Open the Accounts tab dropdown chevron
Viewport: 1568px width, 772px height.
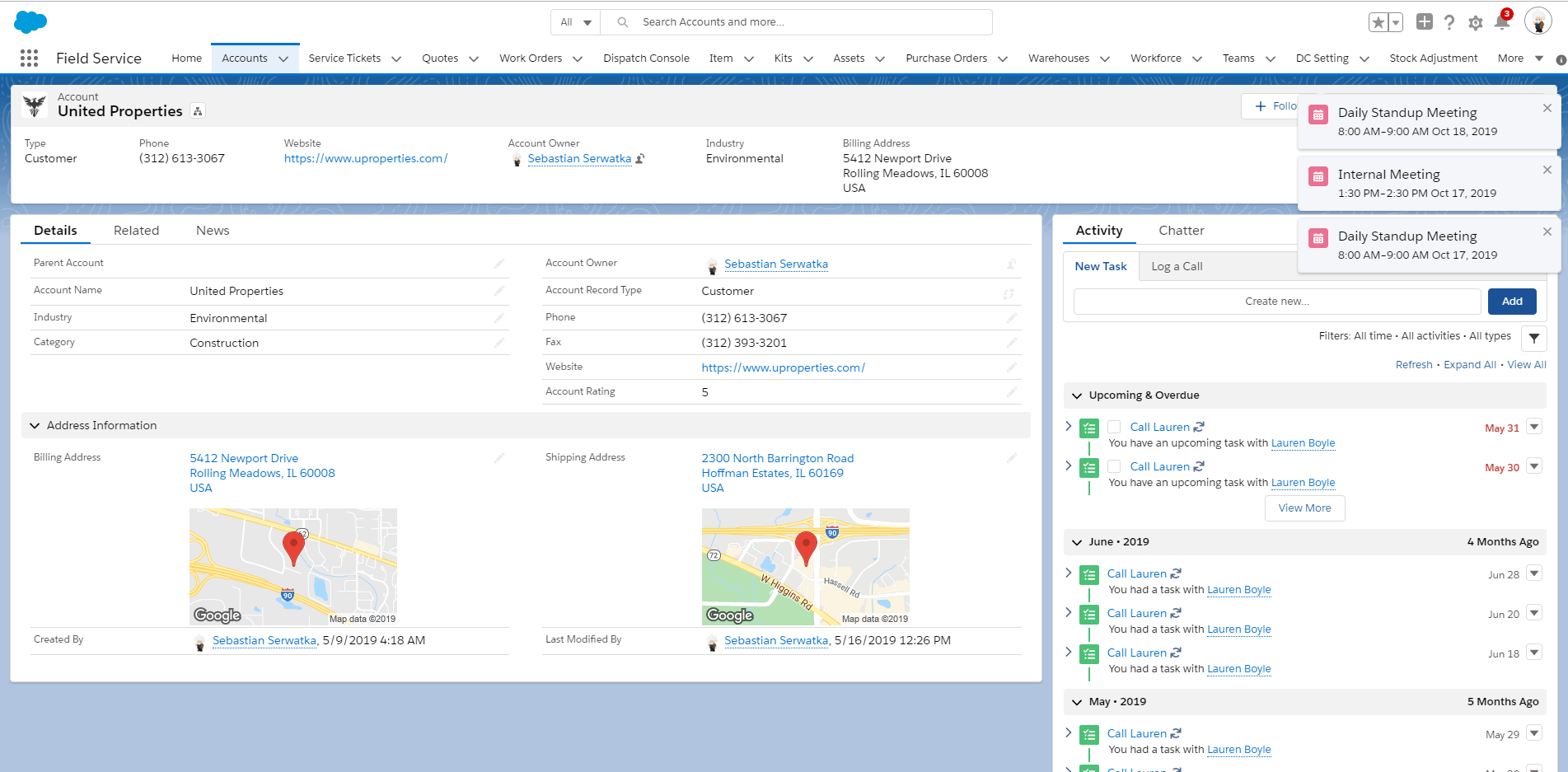(283, 58)
